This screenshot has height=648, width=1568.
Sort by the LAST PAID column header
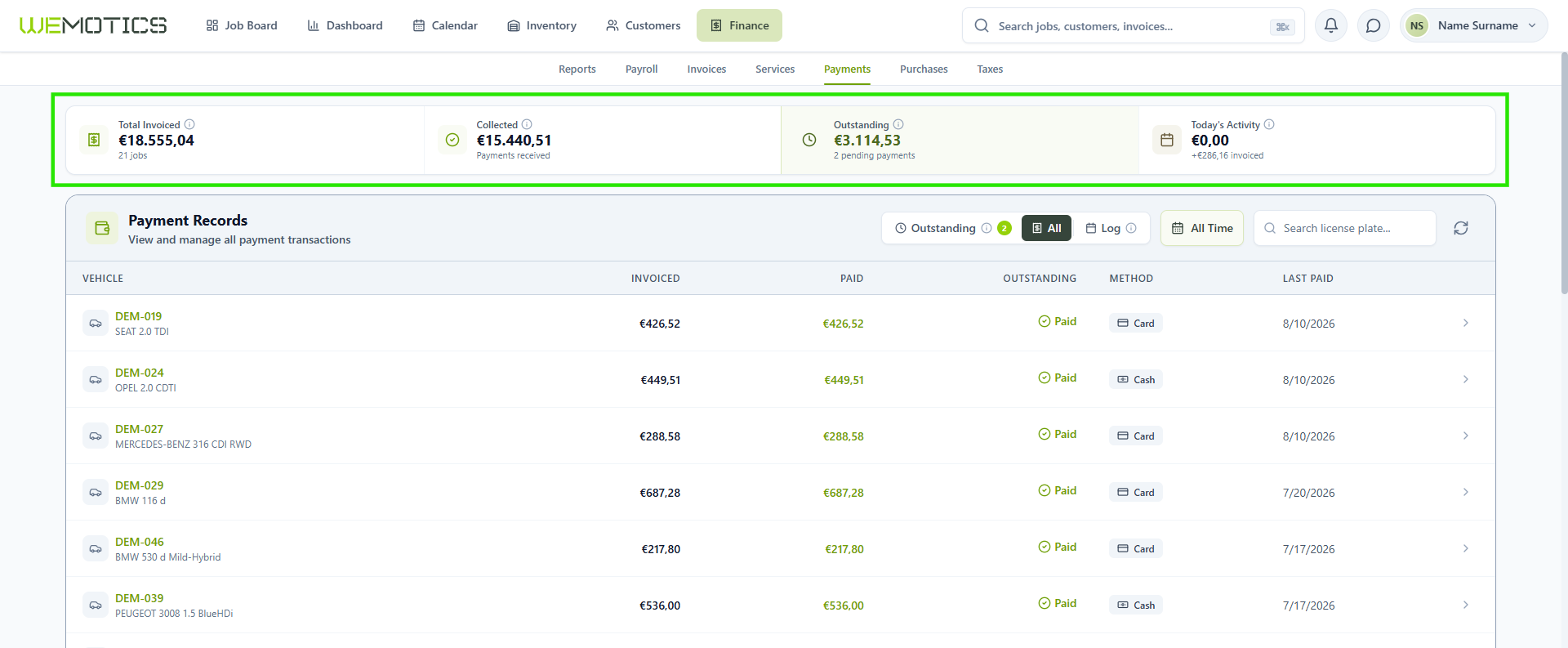[x=1307, y=279]
